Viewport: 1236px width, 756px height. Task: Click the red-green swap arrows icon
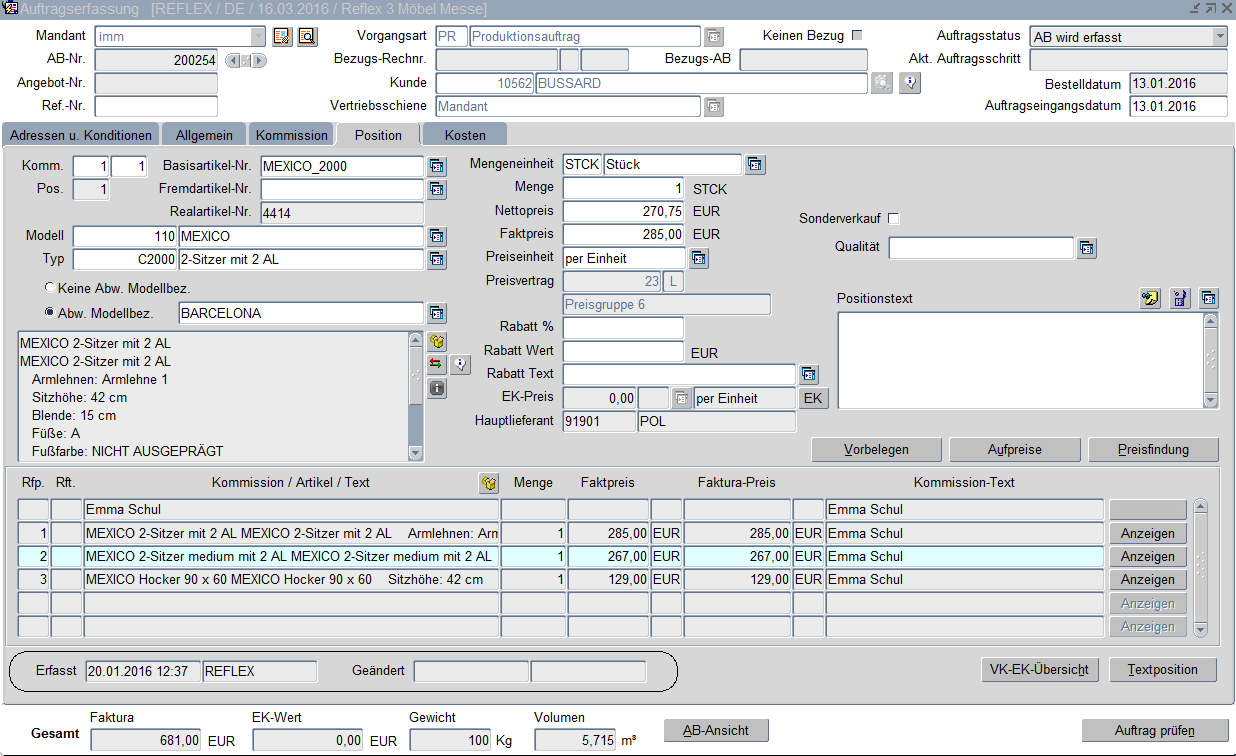pyautogui.click(x=437, y=364)
